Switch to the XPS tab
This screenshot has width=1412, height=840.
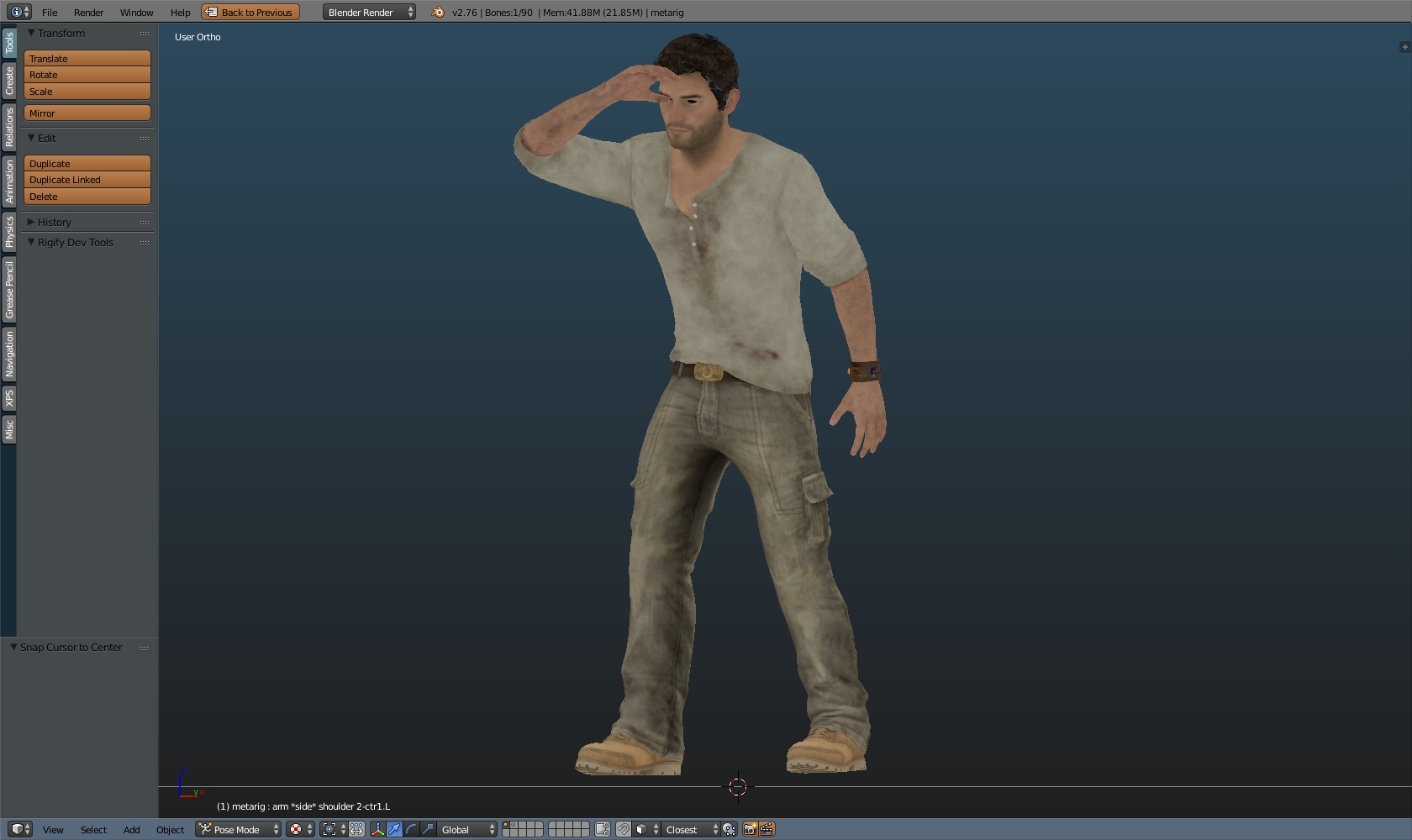click(x=9, y=398)
